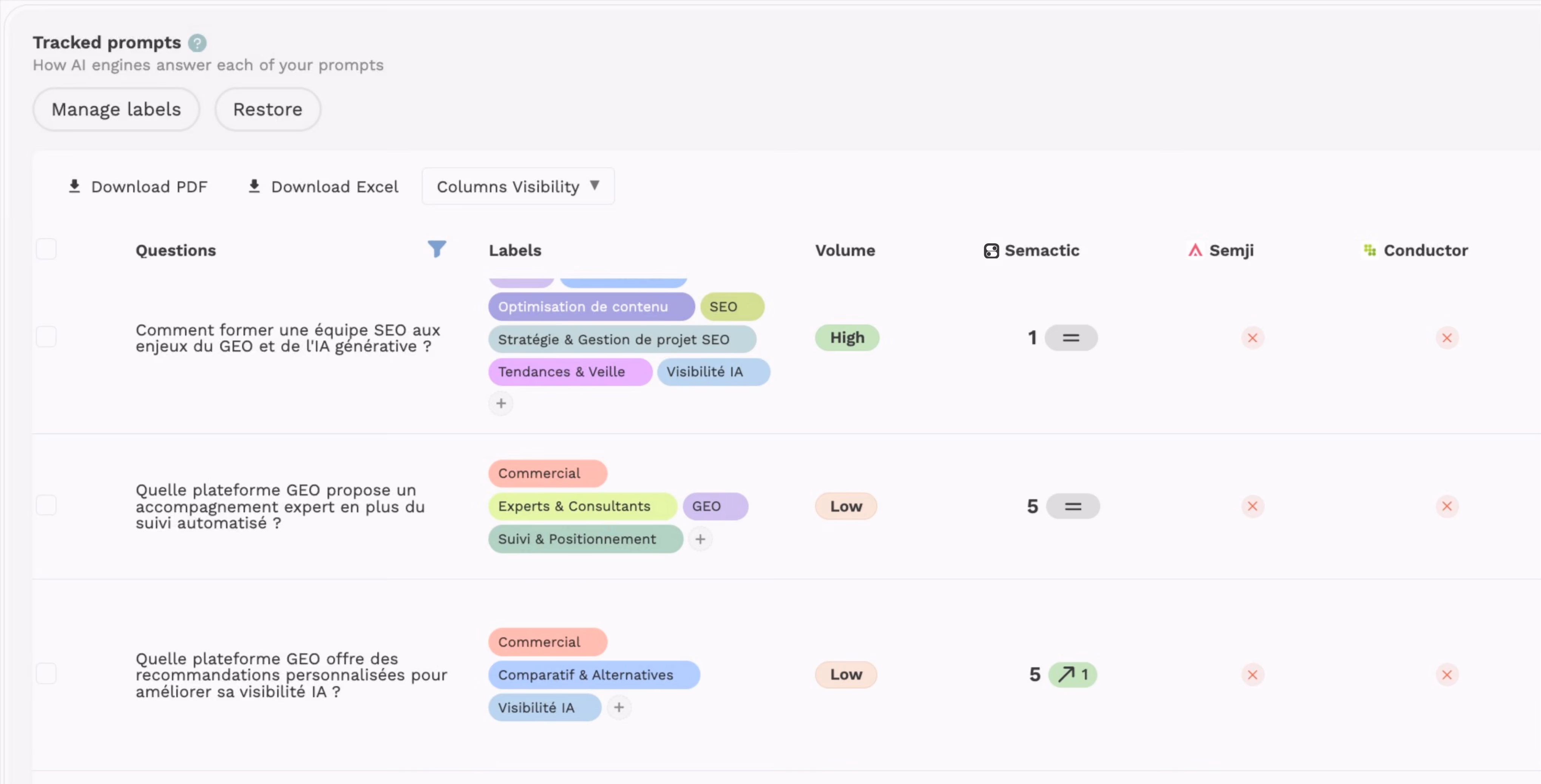Viewport: 1541px width, 784px height.
Task: Click the Download PDF arrow icon
Action: coord(74,186)
